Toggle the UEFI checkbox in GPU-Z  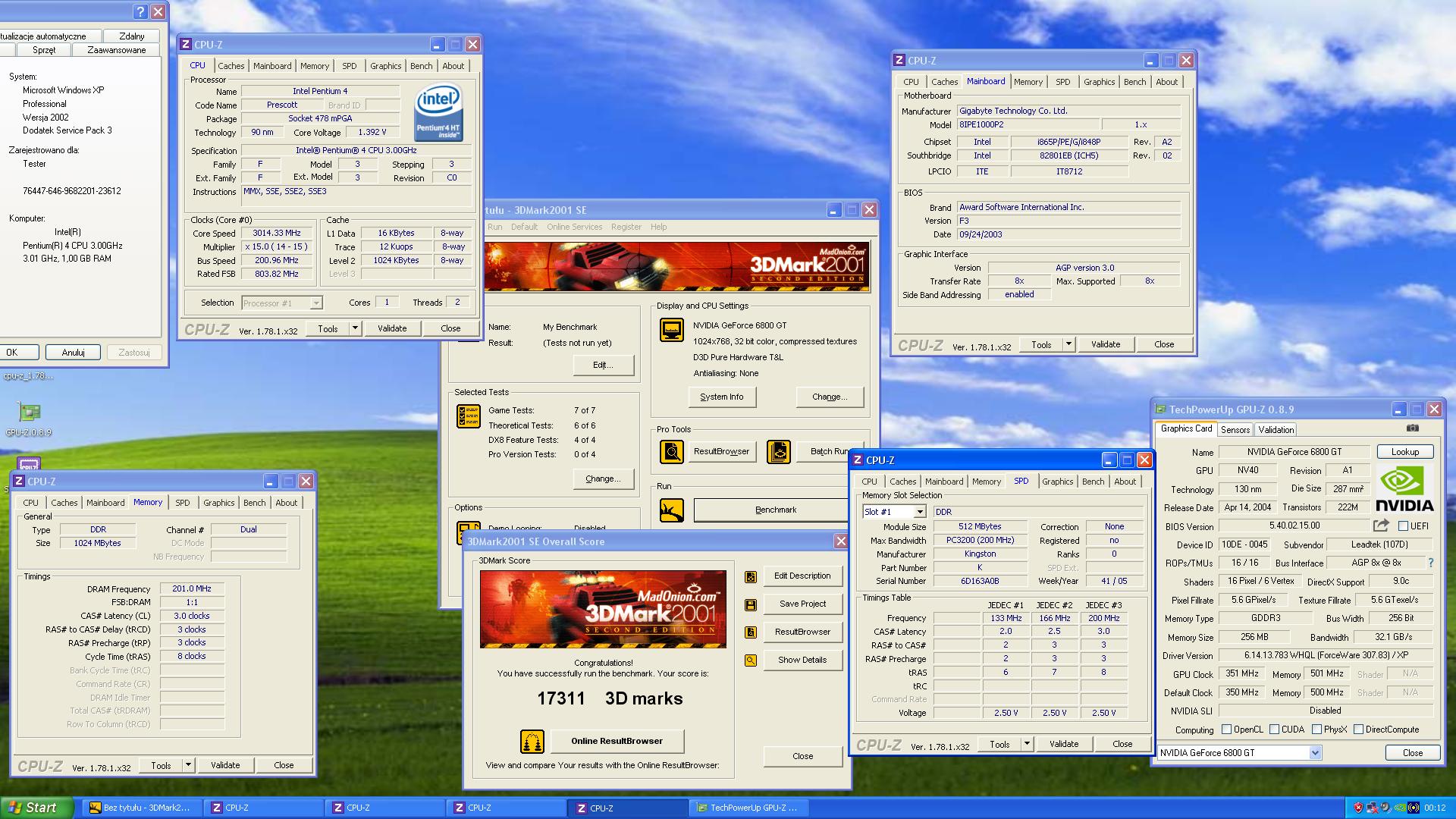[x=1403, y=526]
